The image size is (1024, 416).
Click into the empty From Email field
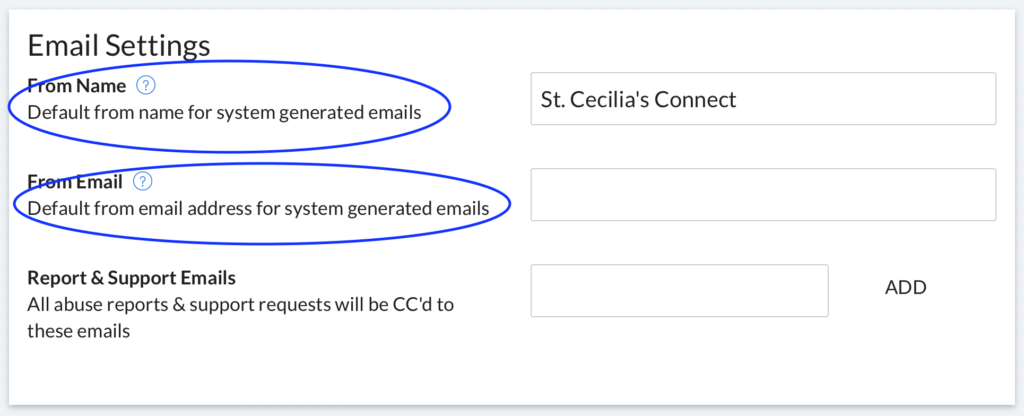(763, 195)
